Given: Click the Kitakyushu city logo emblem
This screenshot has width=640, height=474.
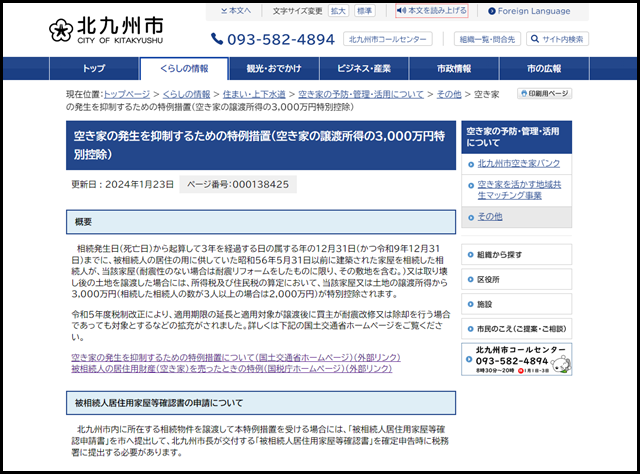Looking at the screenshot, I should coord(61,31).
